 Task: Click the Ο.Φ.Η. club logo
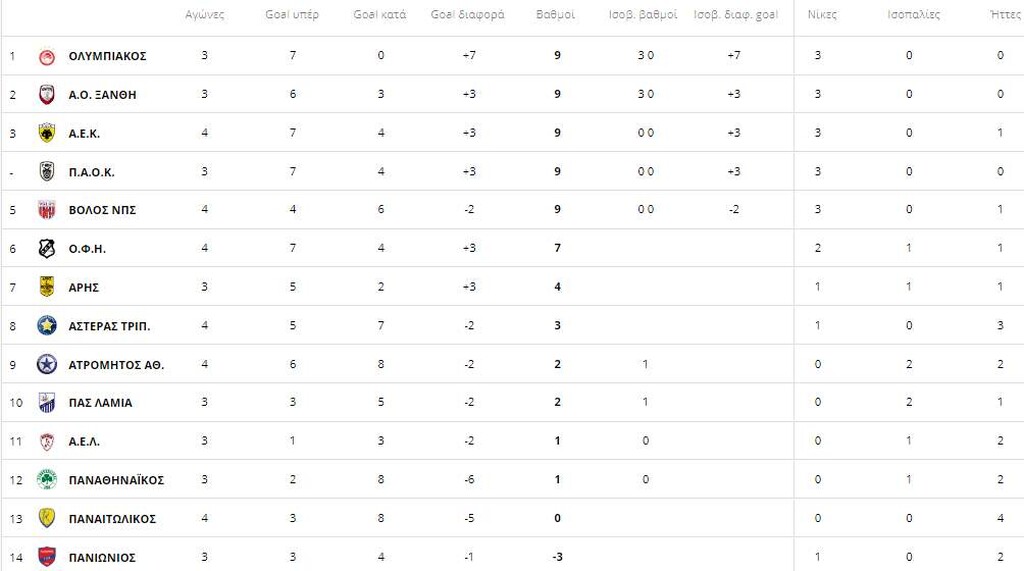coord(46,249)
